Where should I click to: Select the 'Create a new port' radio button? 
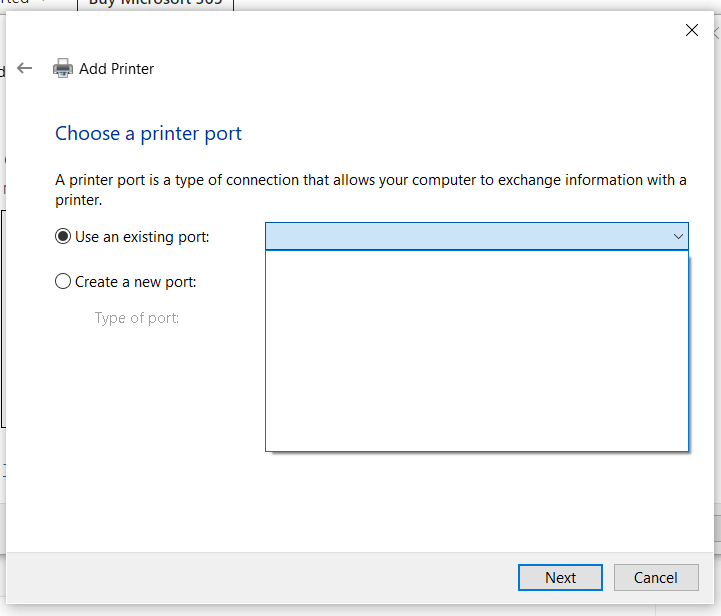63,282
